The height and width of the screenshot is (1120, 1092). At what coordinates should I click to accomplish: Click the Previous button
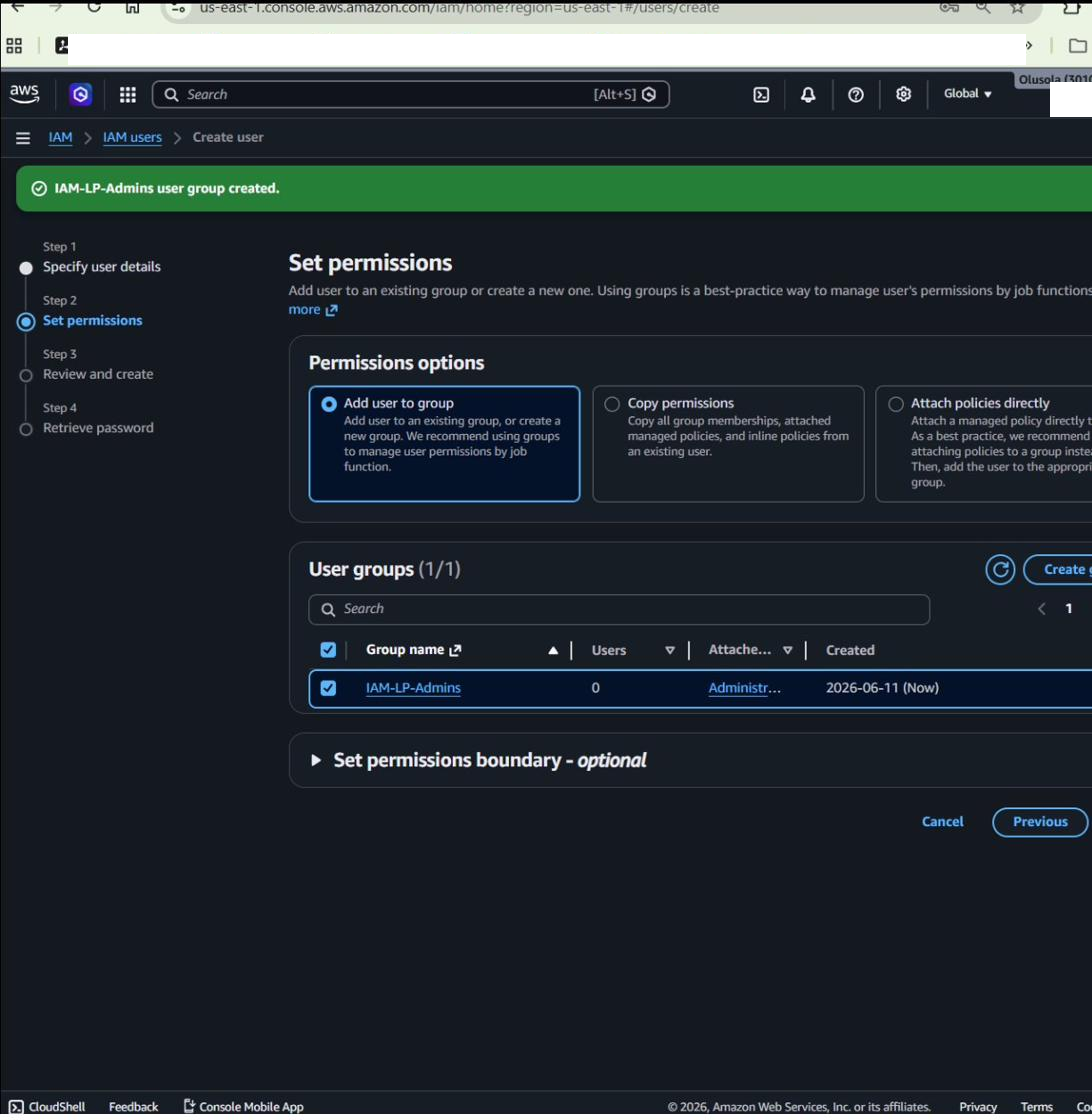coord(1040,822)
